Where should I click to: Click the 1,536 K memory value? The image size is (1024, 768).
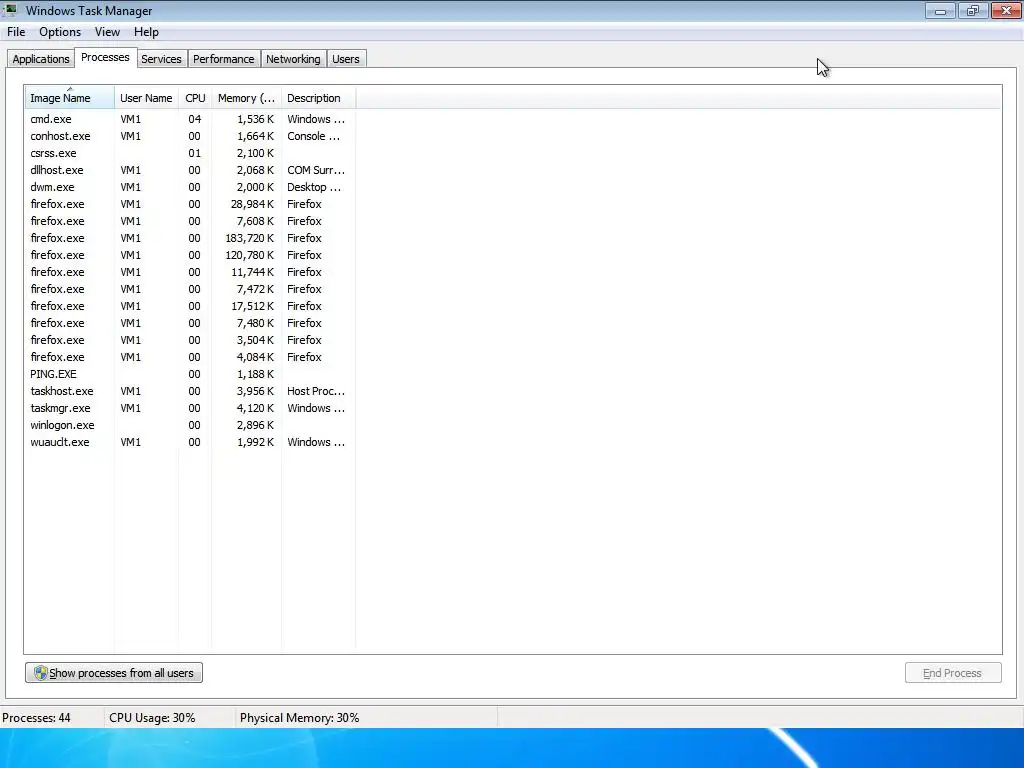coord(255,119)
